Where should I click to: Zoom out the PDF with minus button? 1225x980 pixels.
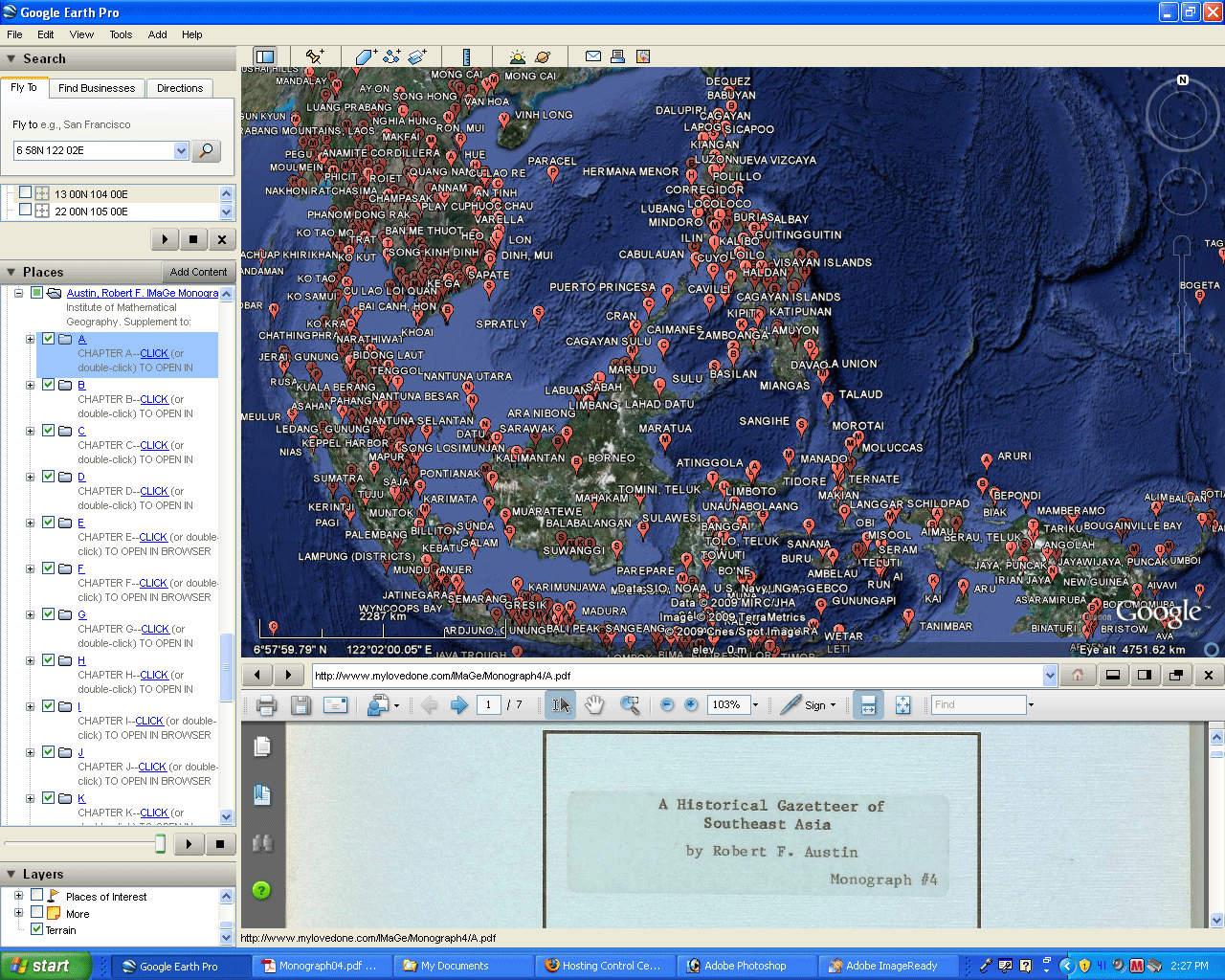[667, 705]
